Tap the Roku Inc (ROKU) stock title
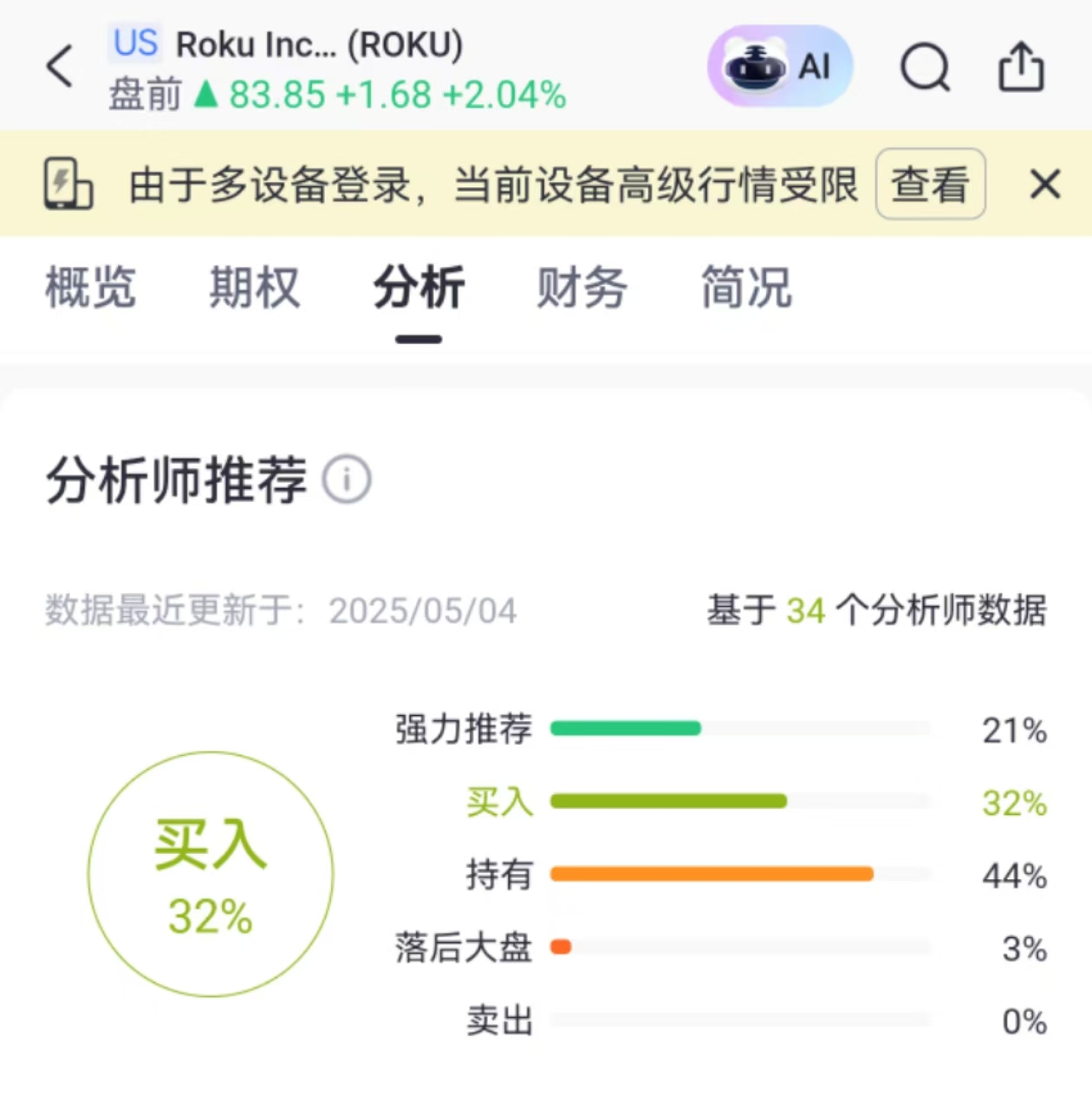The image size is (1092, 1101). [x=319, y=44]
